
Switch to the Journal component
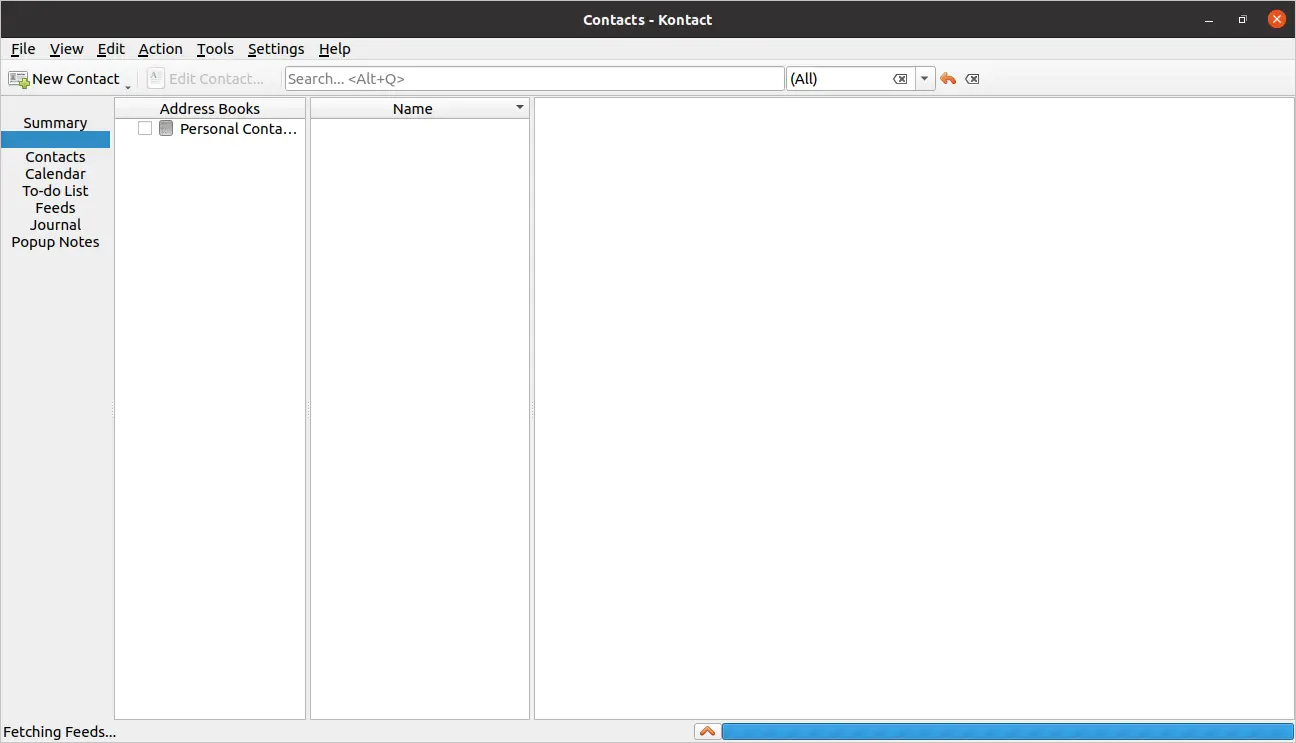click(56, 225)
